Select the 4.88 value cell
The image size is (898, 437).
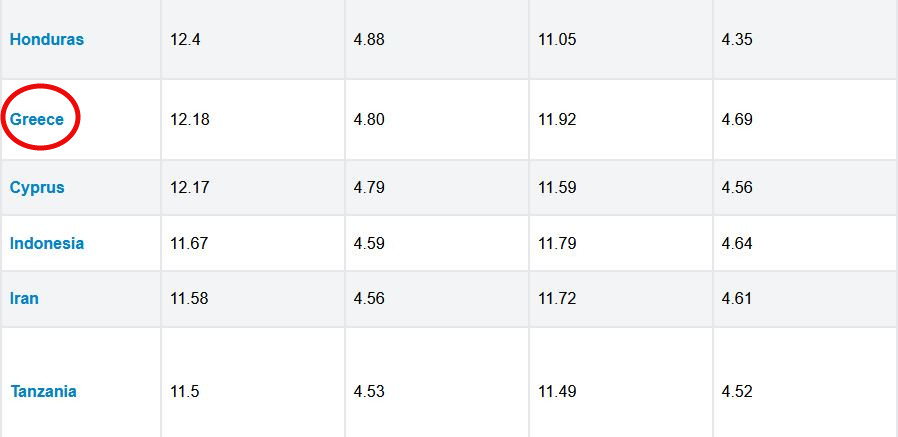[x=369, y=40]
